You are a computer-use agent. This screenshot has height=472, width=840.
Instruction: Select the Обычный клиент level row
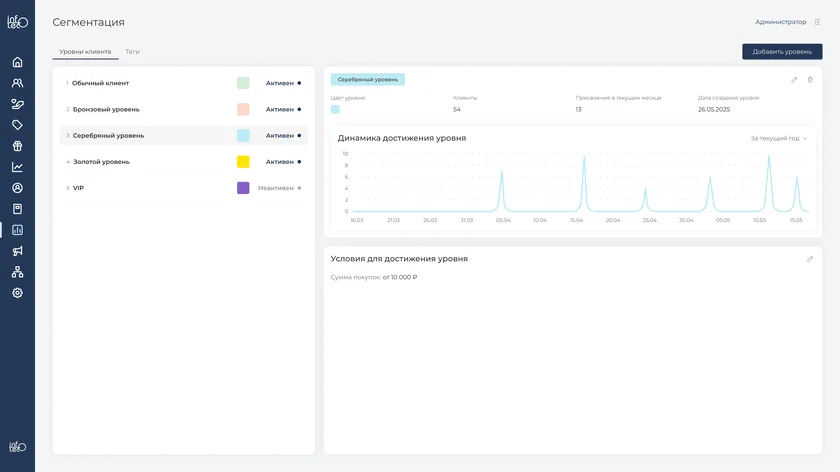(183, 83)
